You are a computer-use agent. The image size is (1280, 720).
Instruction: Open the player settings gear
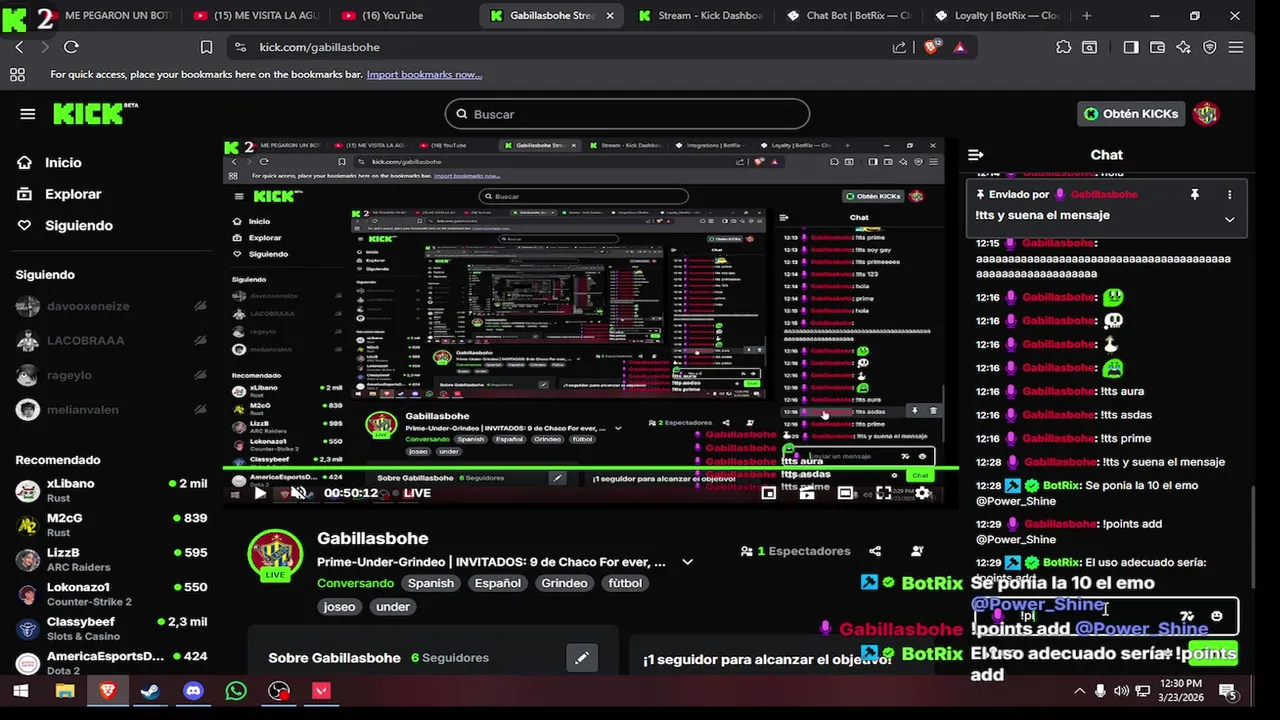click(922, 493)
